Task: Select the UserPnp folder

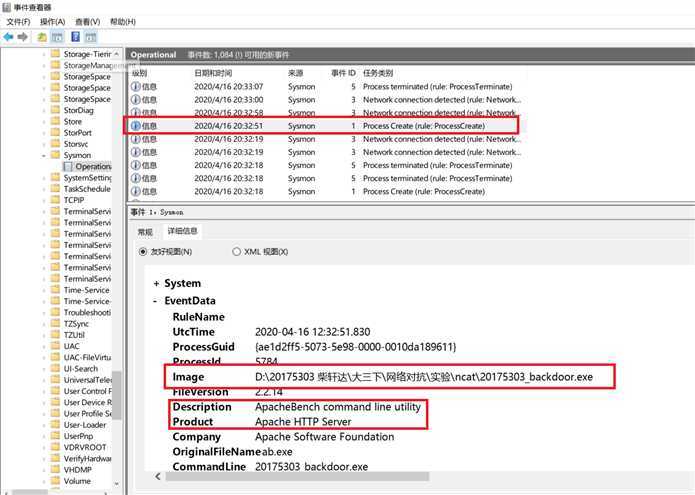Action: pos(78,436)
